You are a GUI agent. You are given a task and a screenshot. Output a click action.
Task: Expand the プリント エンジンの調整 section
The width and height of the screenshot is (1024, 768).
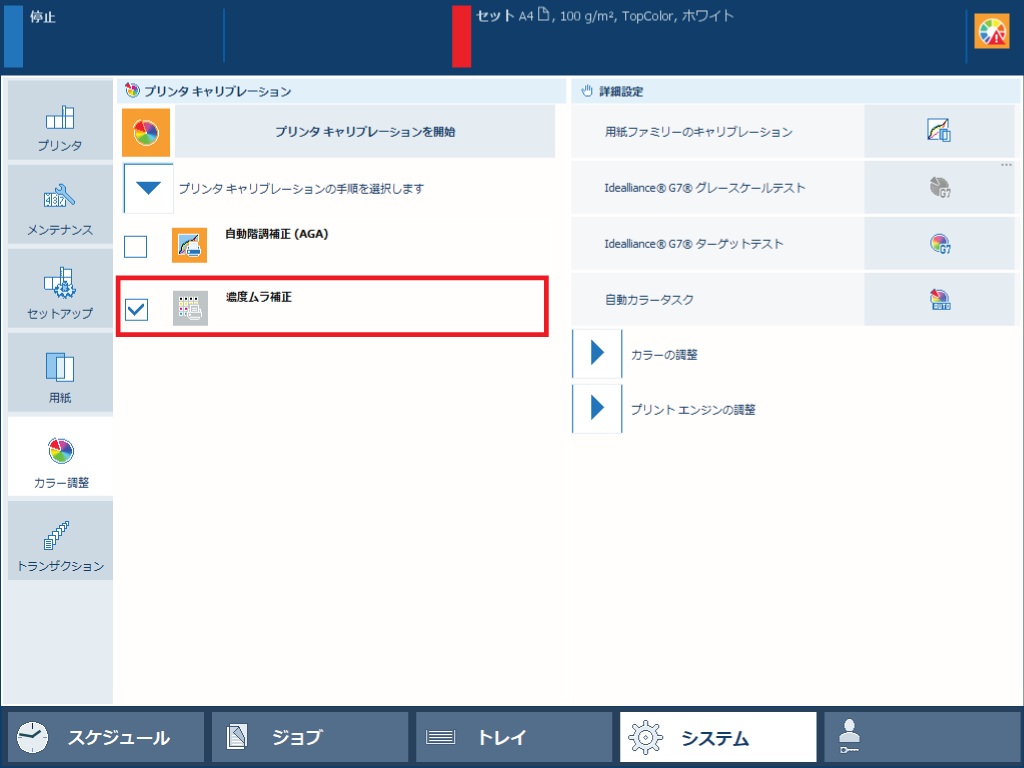tap(597, 408)
